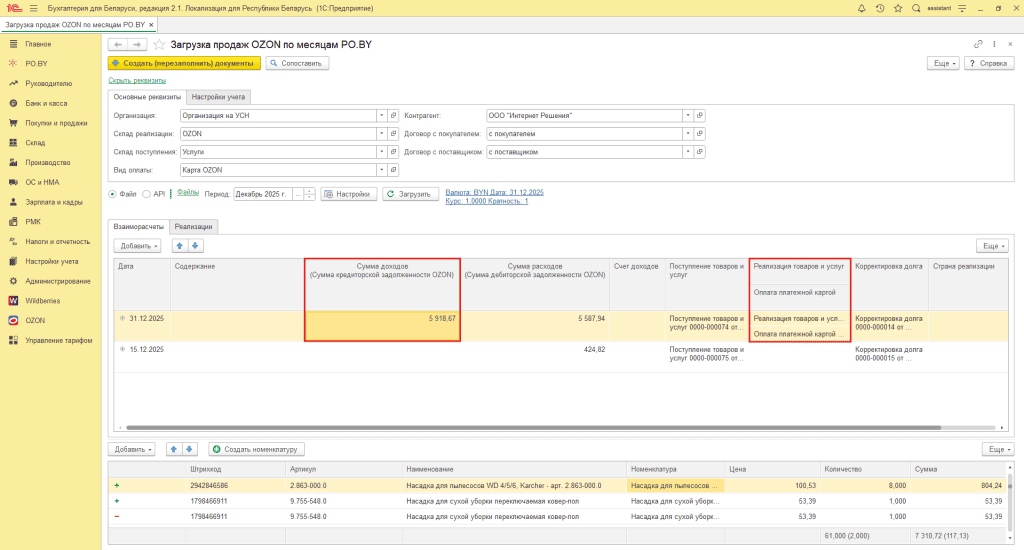Click the Сопоставить button
The width and height of the screenshot is (1024, 550).
[x=297, y=63]
